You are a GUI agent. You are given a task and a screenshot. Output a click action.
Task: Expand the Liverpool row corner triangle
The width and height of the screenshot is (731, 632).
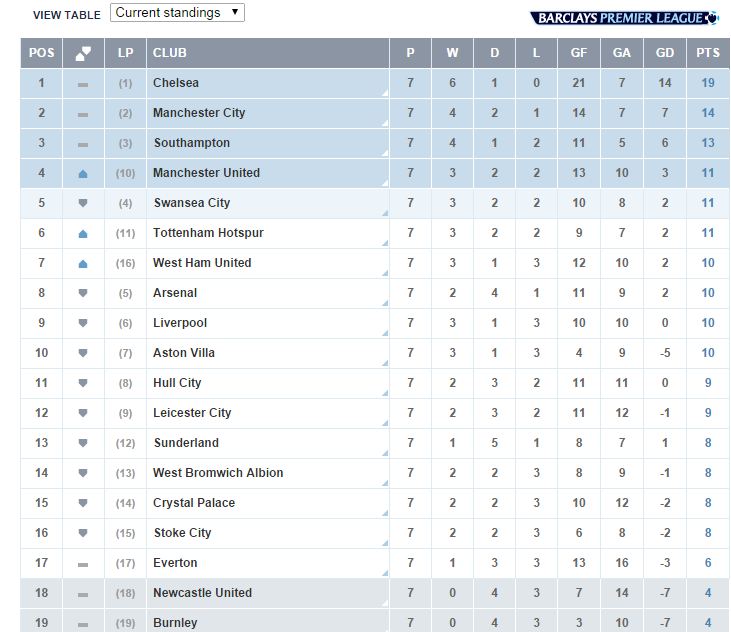[x=384, y=333]
